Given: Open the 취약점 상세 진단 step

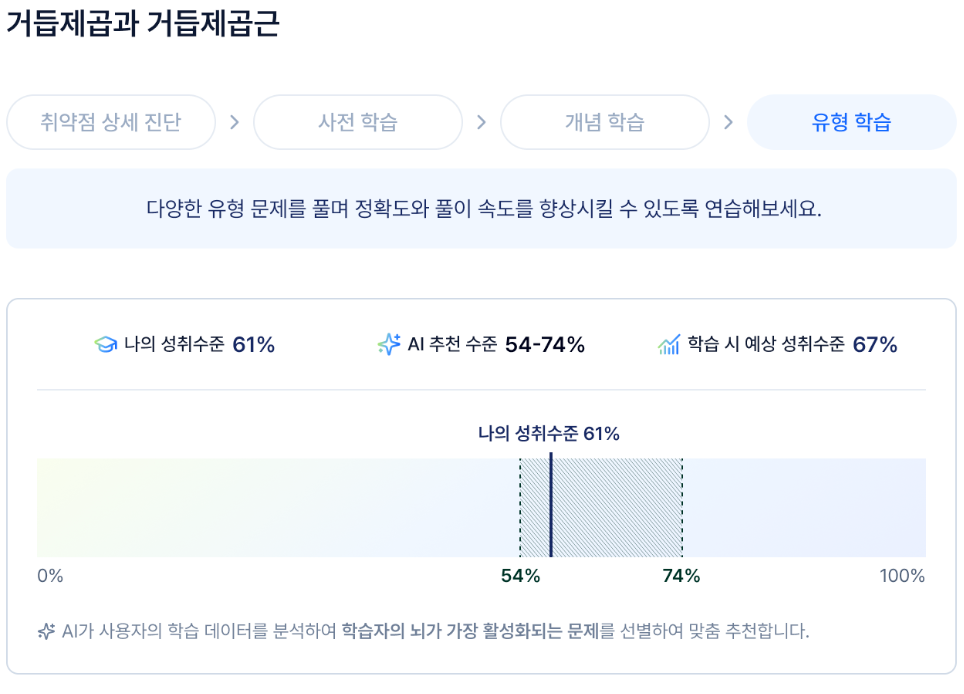Looking at the screenshot, I should 111,122.
